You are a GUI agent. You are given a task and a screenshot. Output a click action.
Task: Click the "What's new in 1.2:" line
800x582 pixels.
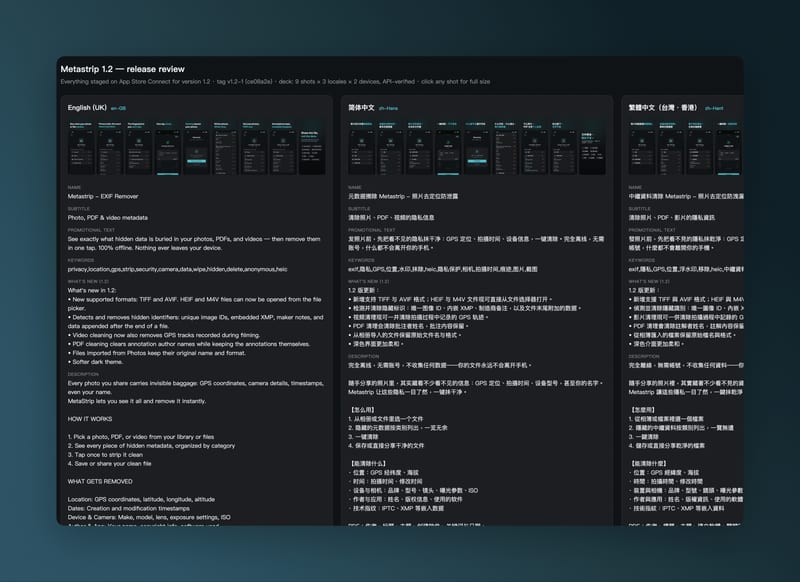tap(92, 291)
